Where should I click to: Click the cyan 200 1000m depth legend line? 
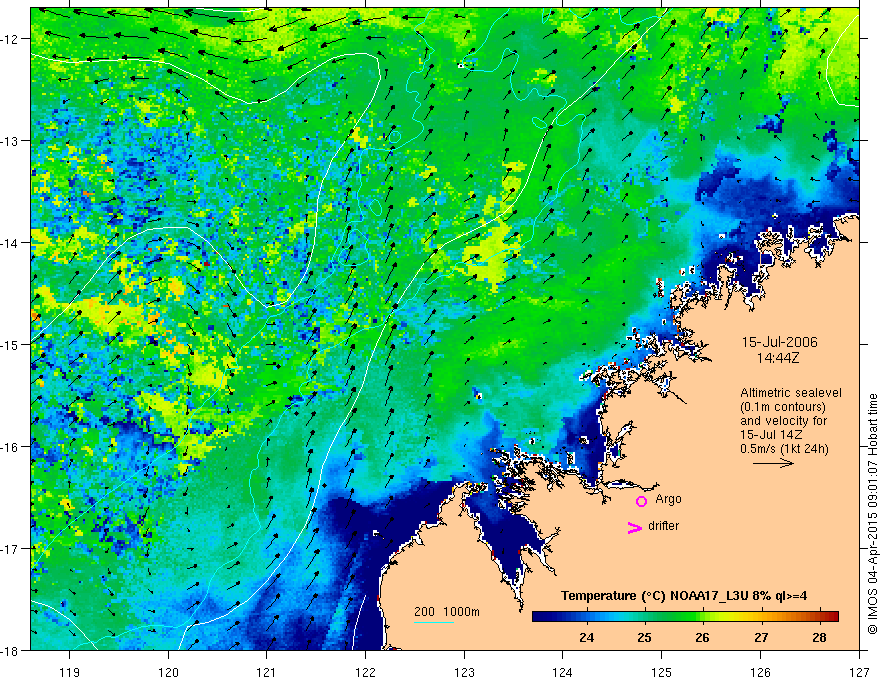click(434, 622)
